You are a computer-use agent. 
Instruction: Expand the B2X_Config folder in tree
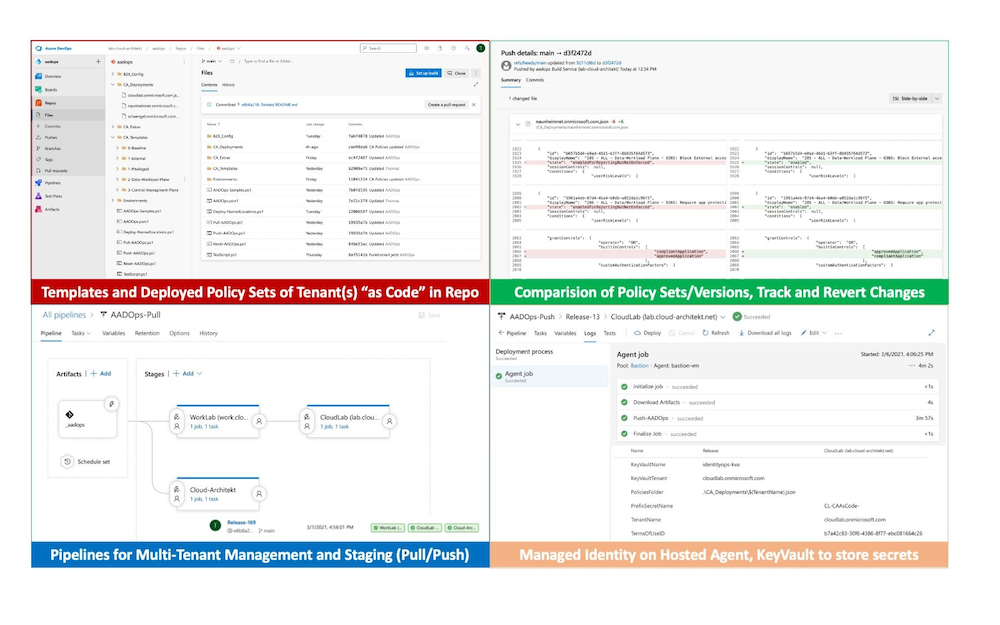click(113, 74)
